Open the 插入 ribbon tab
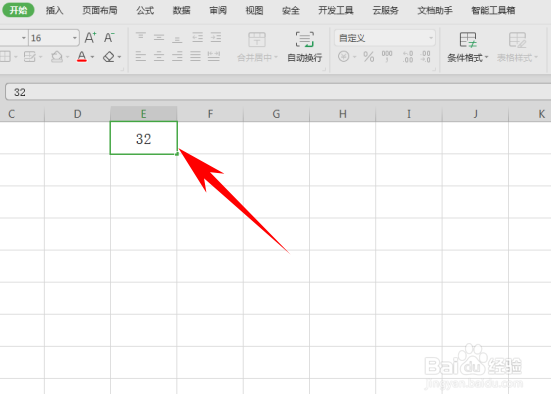This screenshot has height=403, width=554. [x=54, y=10]
